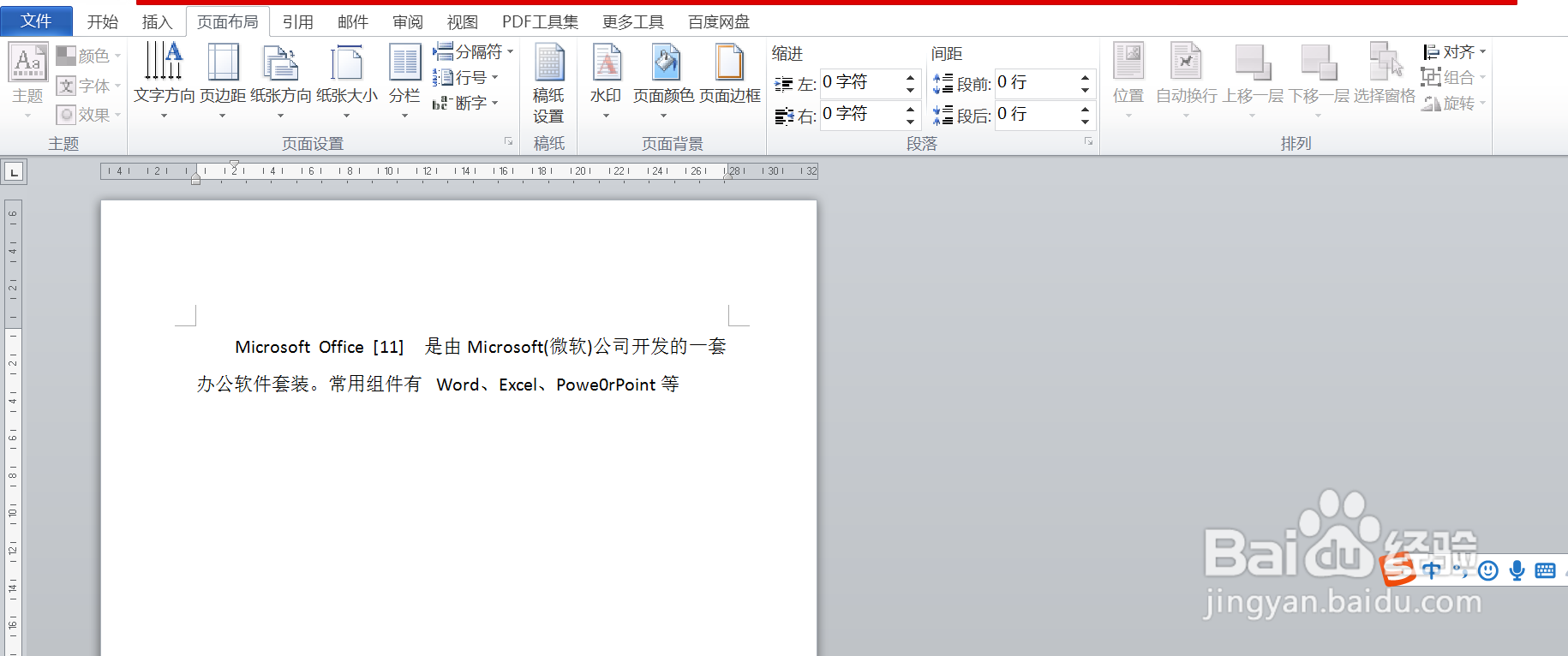1568x656 pixels.
Task: Click 段前 spacing before field
Action: point(1035,82)
